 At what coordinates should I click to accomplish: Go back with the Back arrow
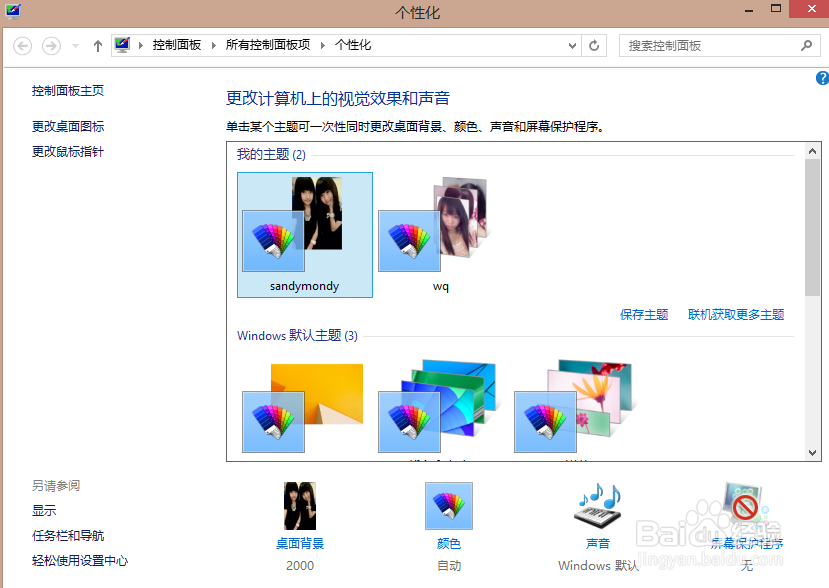point(22,46)
